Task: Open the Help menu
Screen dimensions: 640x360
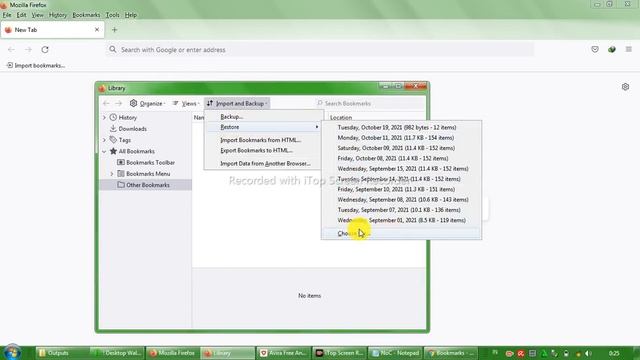Action: pyautogui.click(x=131, y=15)
